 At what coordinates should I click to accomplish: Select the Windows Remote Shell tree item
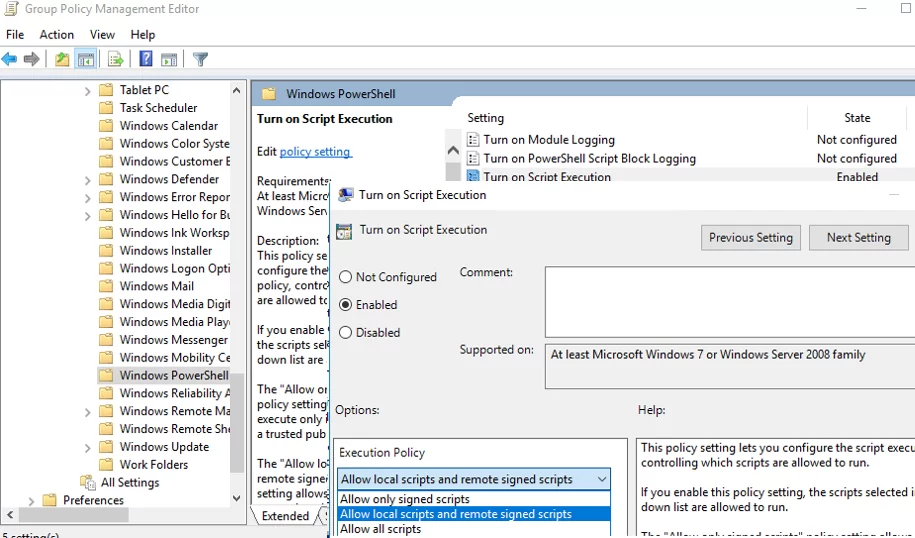click(174, 429)
